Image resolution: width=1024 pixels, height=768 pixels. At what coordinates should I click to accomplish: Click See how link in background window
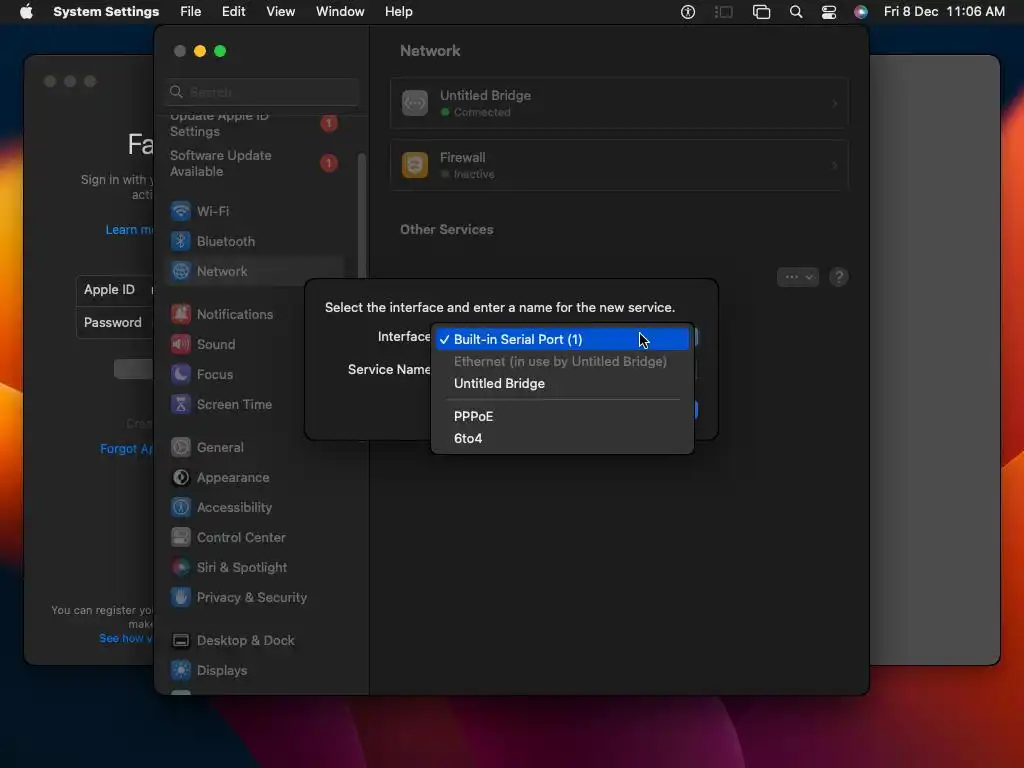tap(125, 638)
